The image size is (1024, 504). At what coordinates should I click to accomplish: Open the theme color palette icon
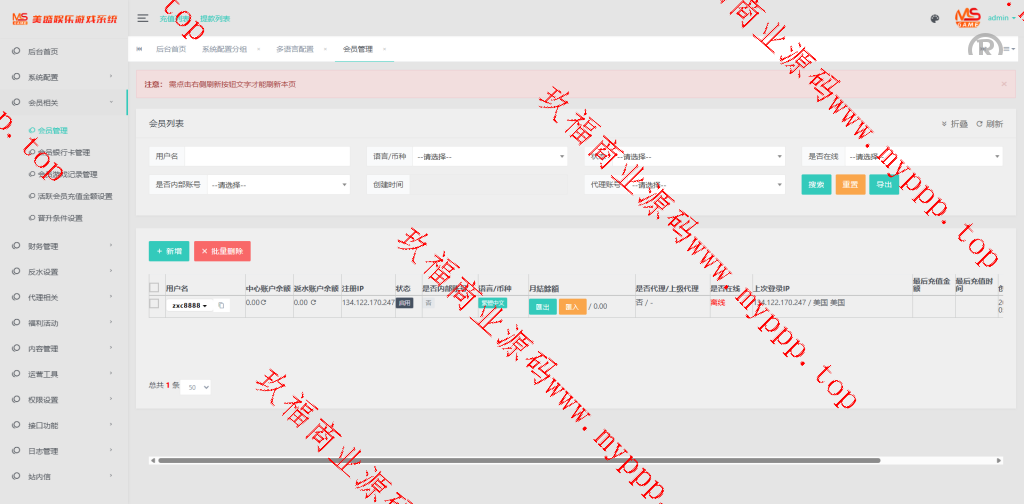click(x=935, y=18)
